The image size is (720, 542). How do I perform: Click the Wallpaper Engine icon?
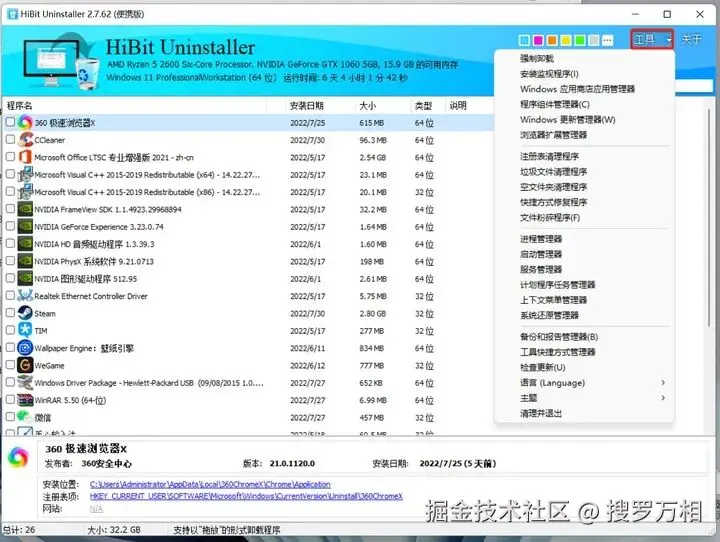[25, 348]
